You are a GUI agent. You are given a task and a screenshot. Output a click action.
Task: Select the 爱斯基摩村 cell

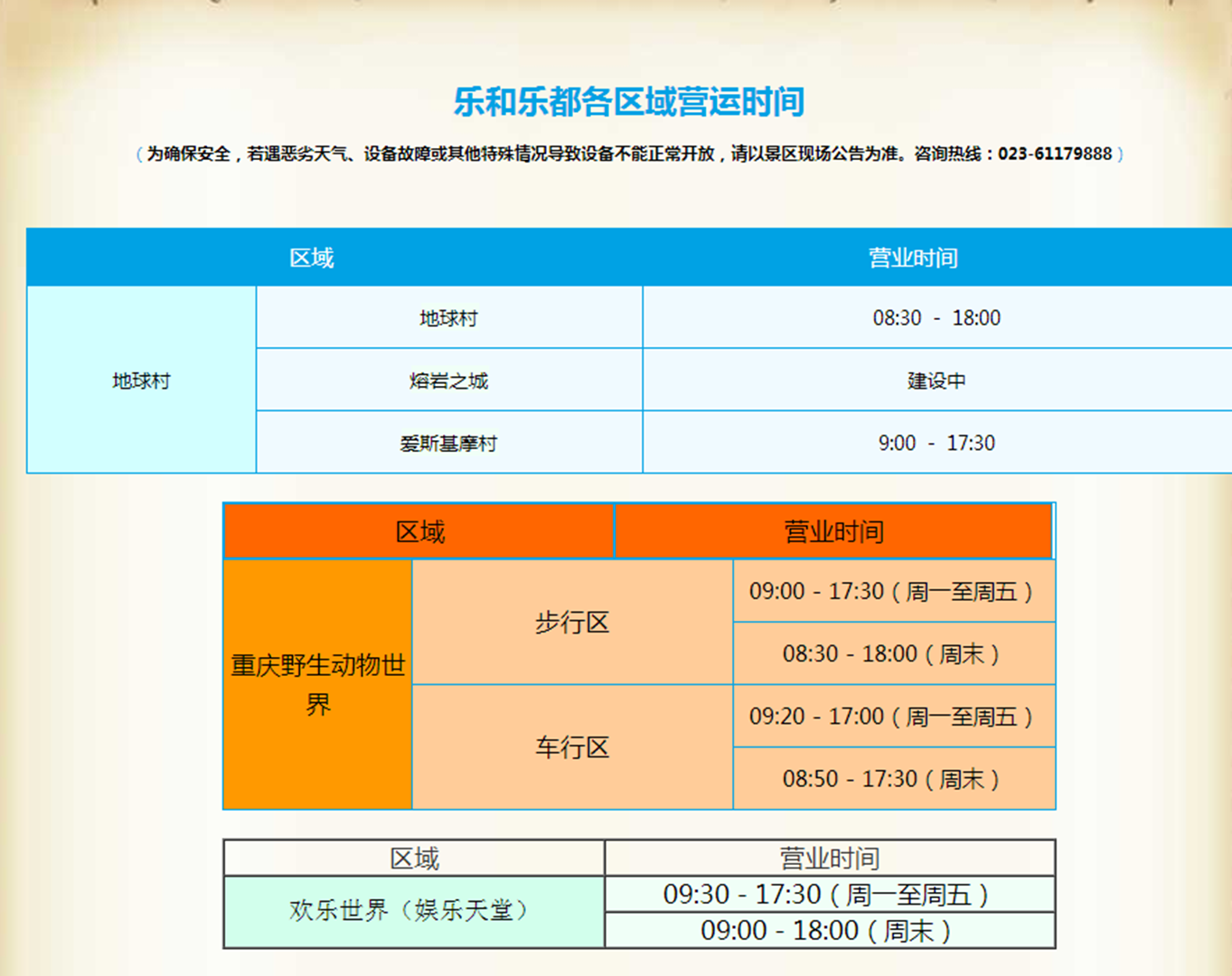coord(449,443)
